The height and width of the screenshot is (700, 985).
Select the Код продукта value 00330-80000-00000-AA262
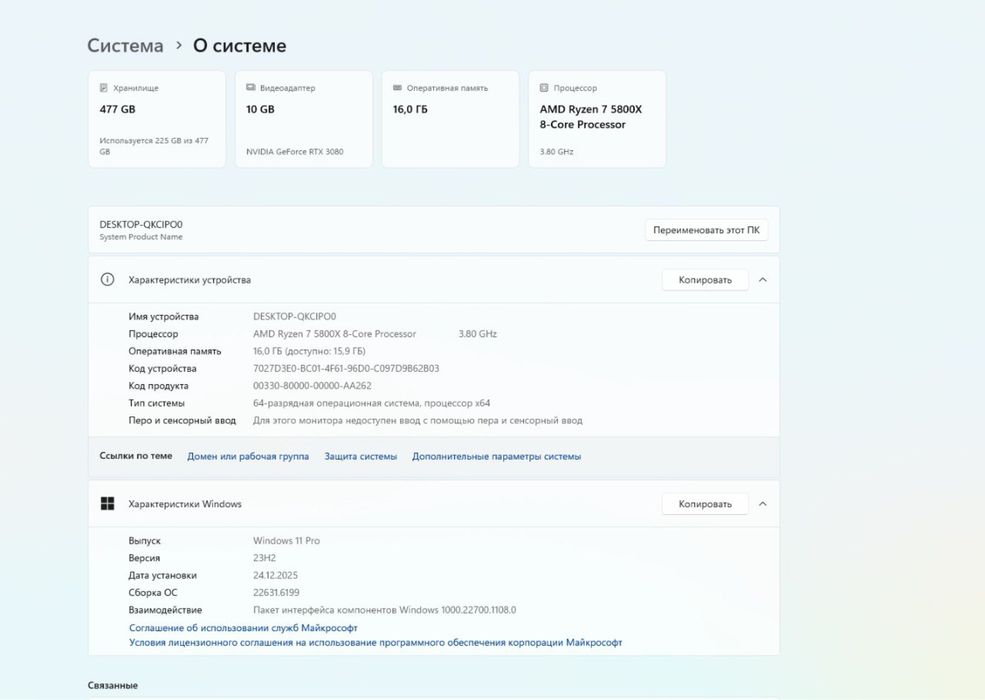[312, 386]
